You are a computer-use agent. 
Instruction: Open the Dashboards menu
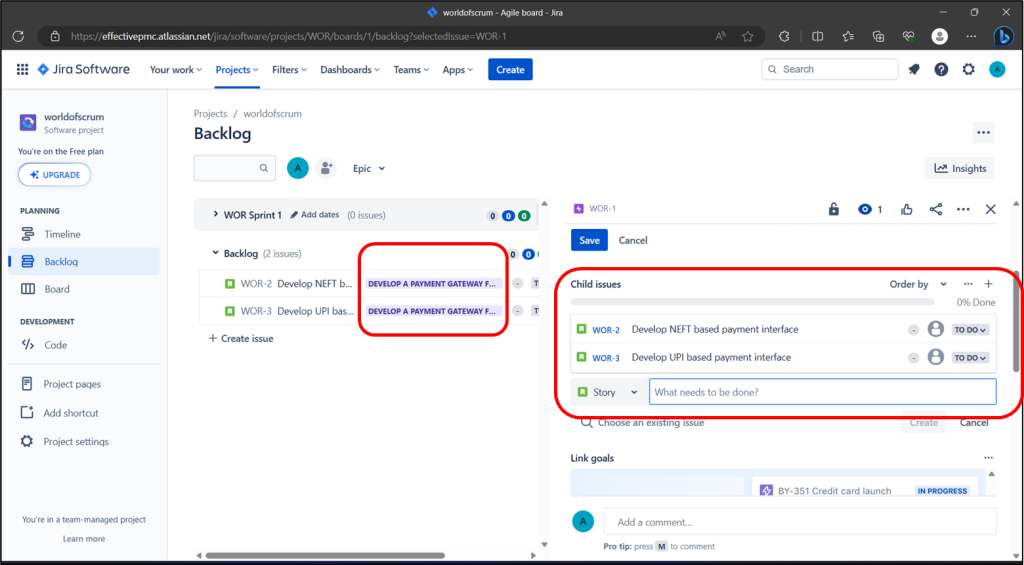click(350, 69)
